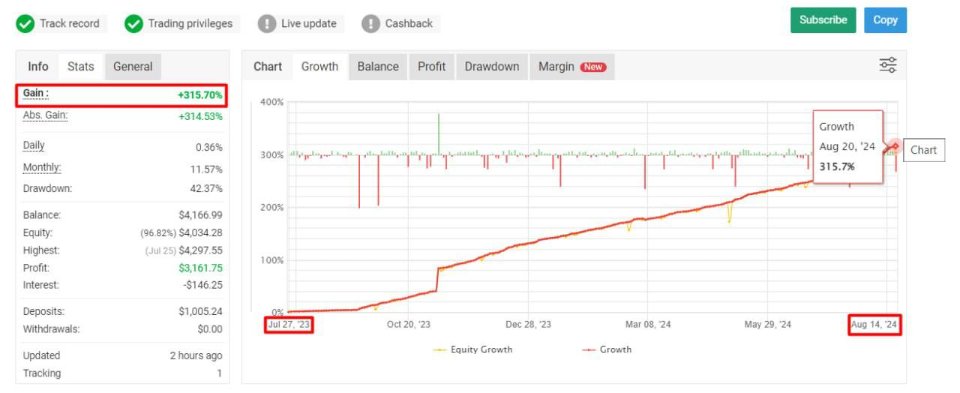Click the Abs. Gain dotted label
960x393 pixels.
[45, 116]
